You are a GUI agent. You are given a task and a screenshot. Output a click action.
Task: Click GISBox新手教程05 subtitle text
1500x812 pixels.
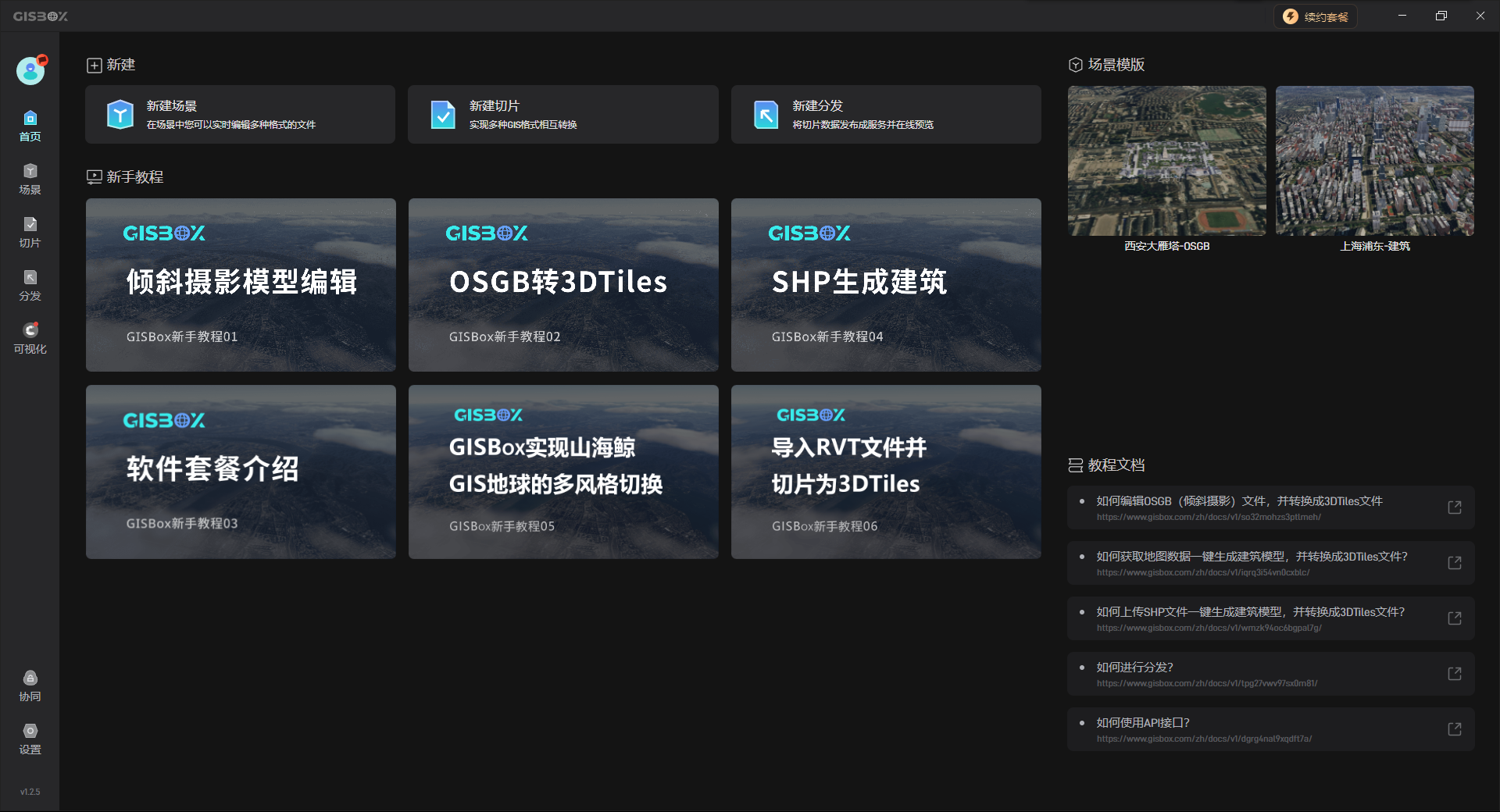502,526
